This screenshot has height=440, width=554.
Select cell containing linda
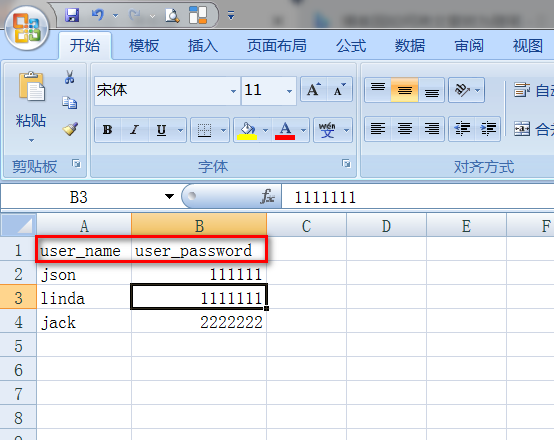[84, 298]
